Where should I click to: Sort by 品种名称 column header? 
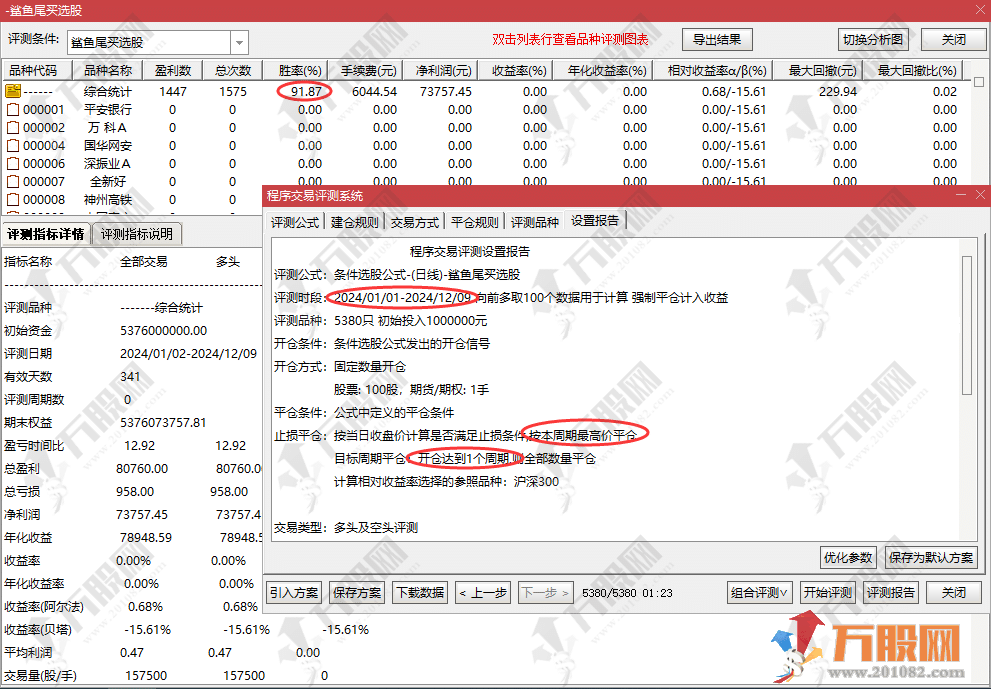108,70
